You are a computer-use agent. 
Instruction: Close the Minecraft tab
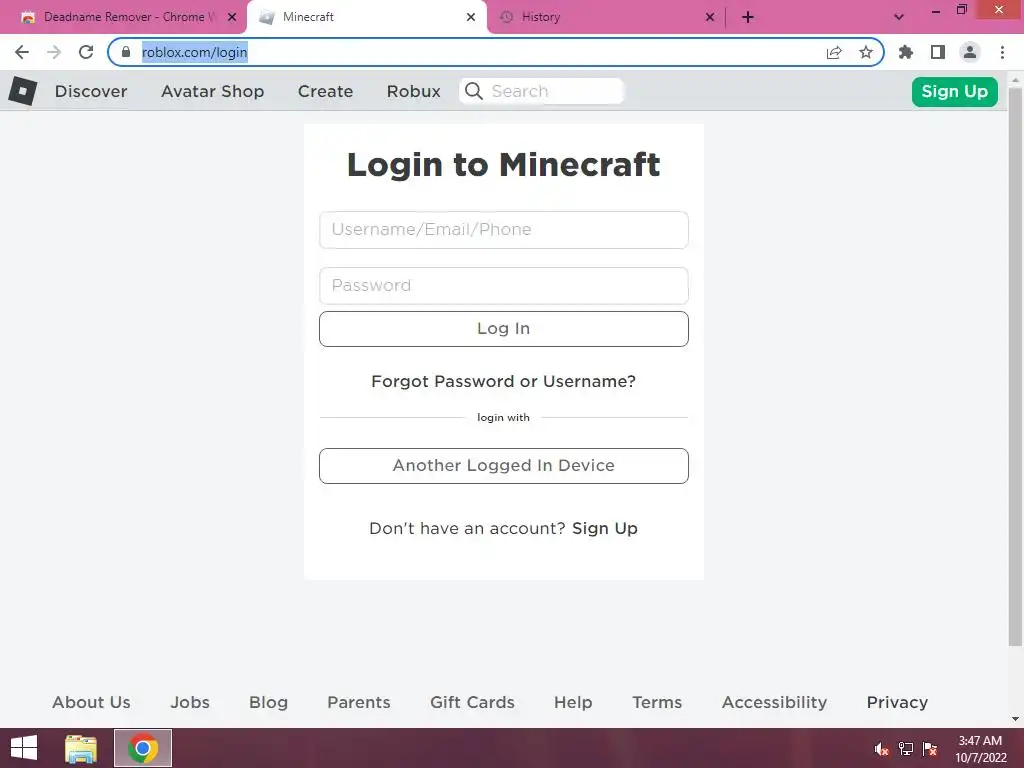click(471, 17)
